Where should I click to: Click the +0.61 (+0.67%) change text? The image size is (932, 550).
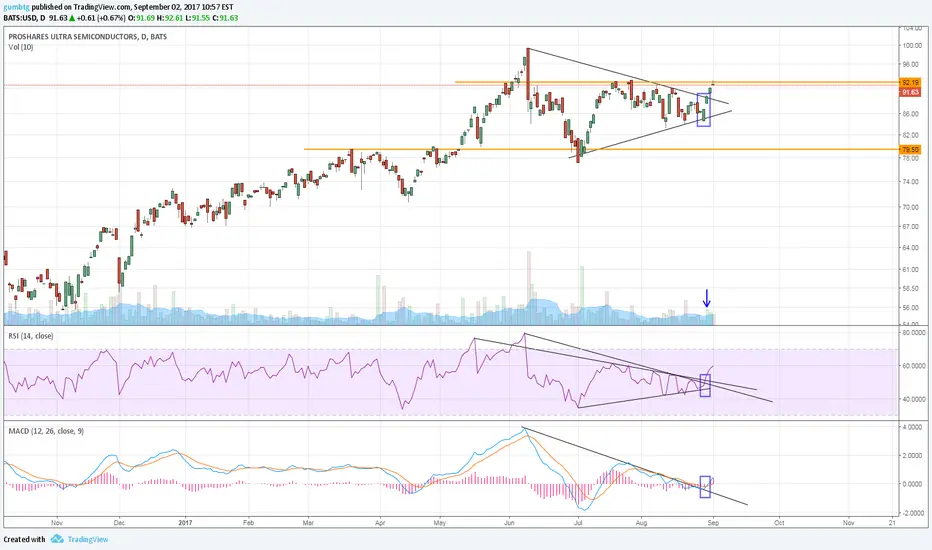102,18
